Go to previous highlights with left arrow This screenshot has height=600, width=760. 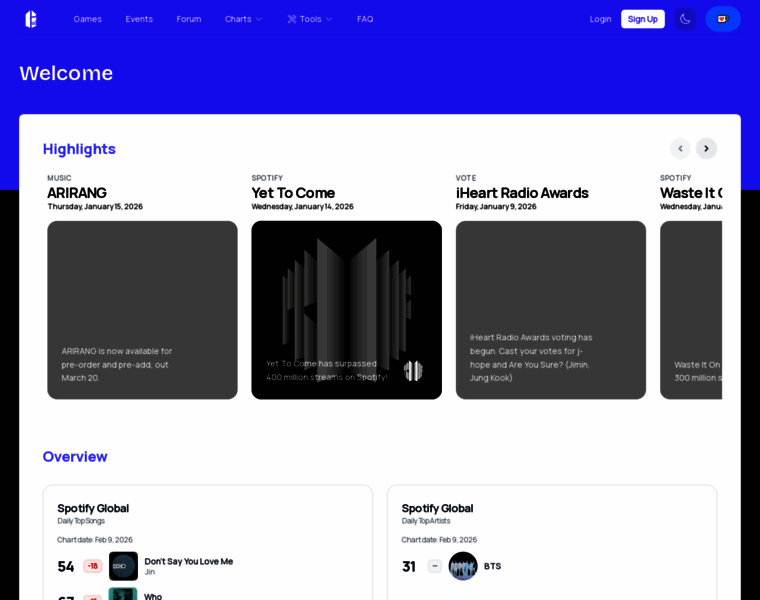[680, 148]
